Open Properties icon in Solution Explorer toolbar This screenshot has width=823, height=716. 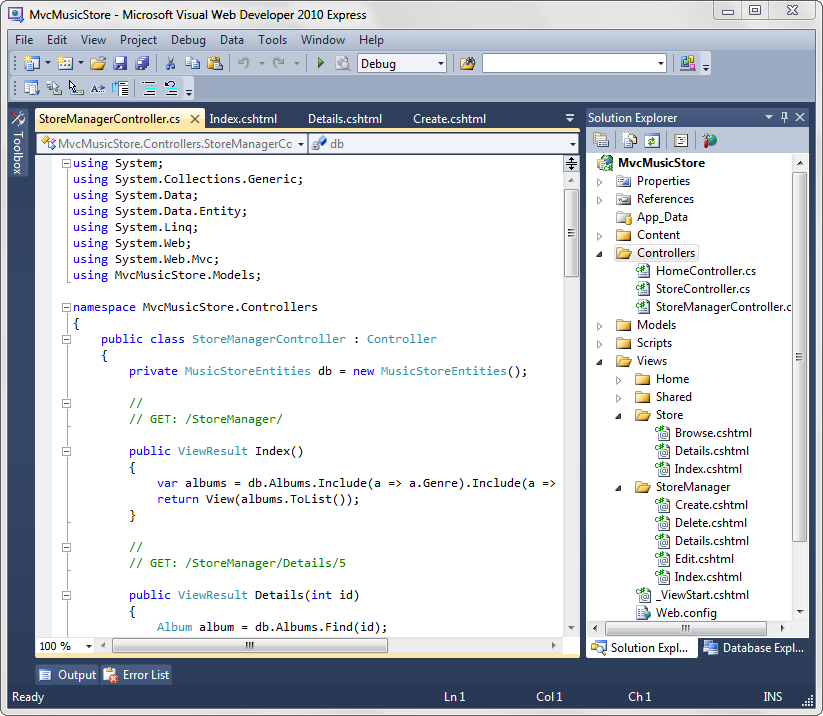(601, 141)
